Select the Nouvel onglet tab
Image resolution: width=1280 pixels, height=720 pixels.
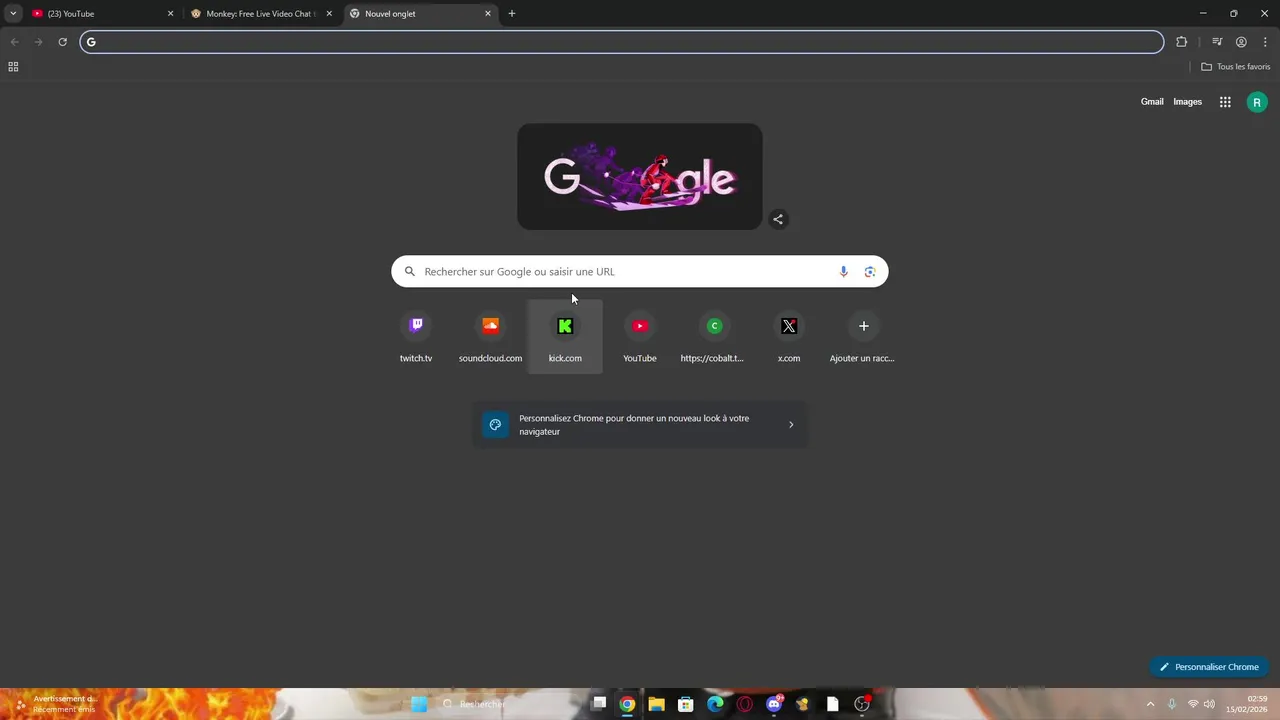(x=420, y=14)
